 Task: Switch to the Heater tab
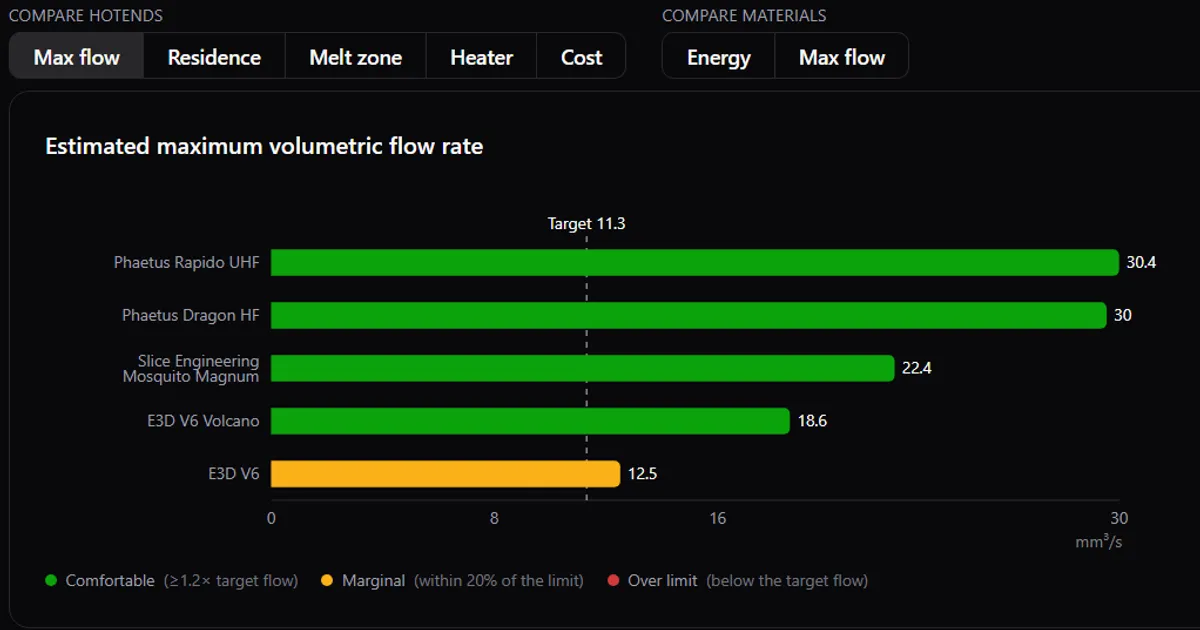coord(481,56)
